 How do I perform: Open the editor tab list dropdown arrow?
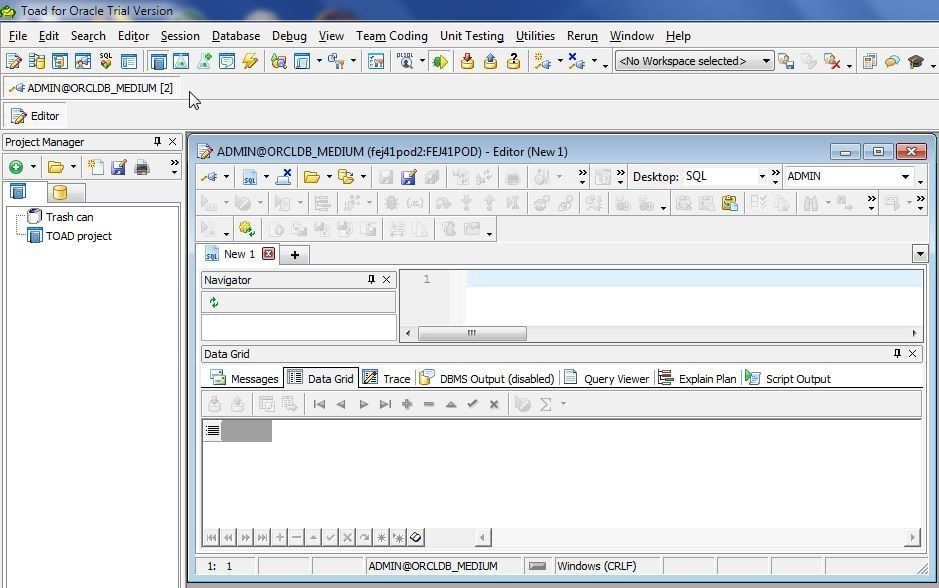(920, 254)
